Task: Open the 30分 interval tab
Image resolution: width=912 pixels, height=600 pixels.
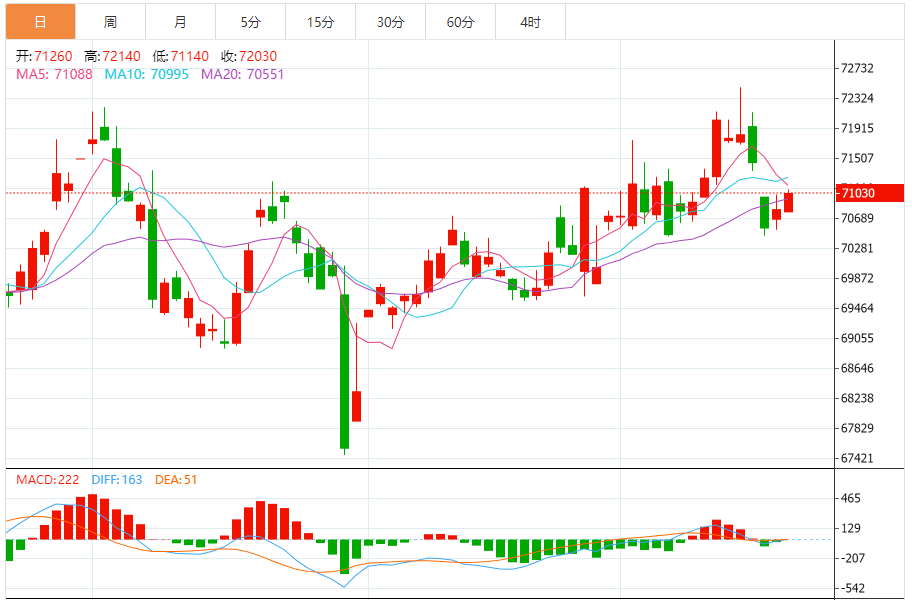Action: coord(390,22)
